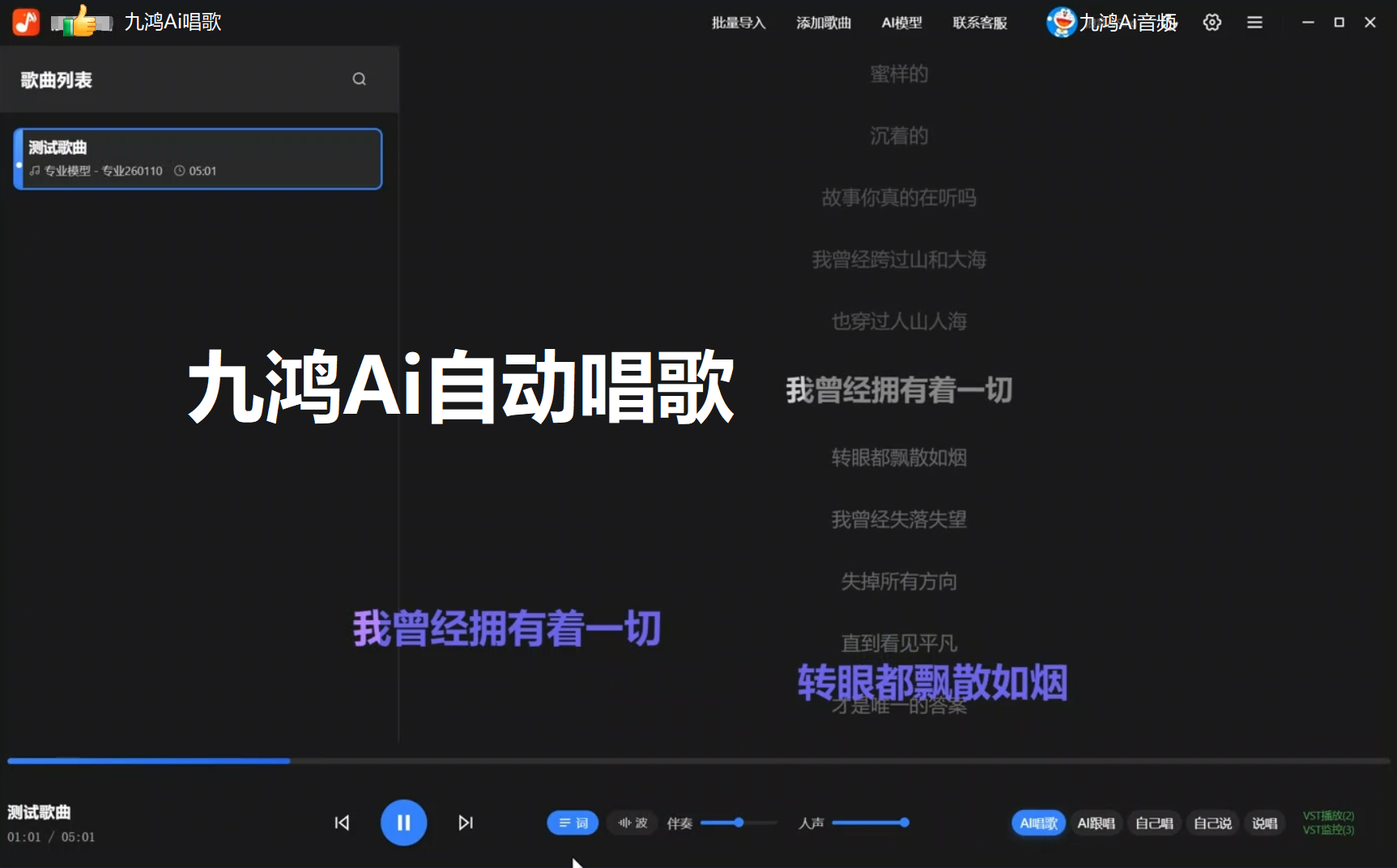Screen dimensions: 1397x868
Task: Adjust the 人声 volume slider
Action: click(871, 823)
